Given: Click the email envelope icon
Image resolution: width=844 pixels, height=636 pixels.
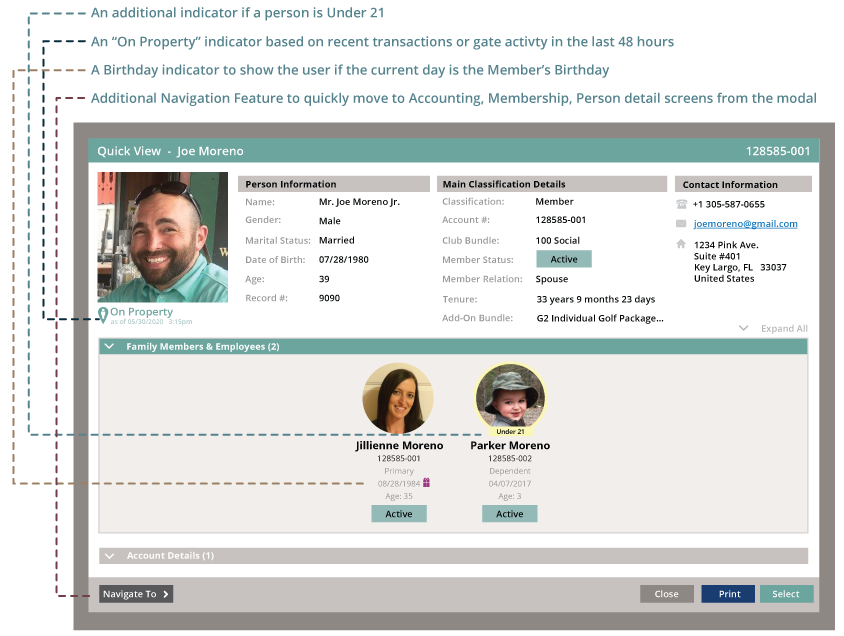Looking at the screenshot, I should 681,224.
